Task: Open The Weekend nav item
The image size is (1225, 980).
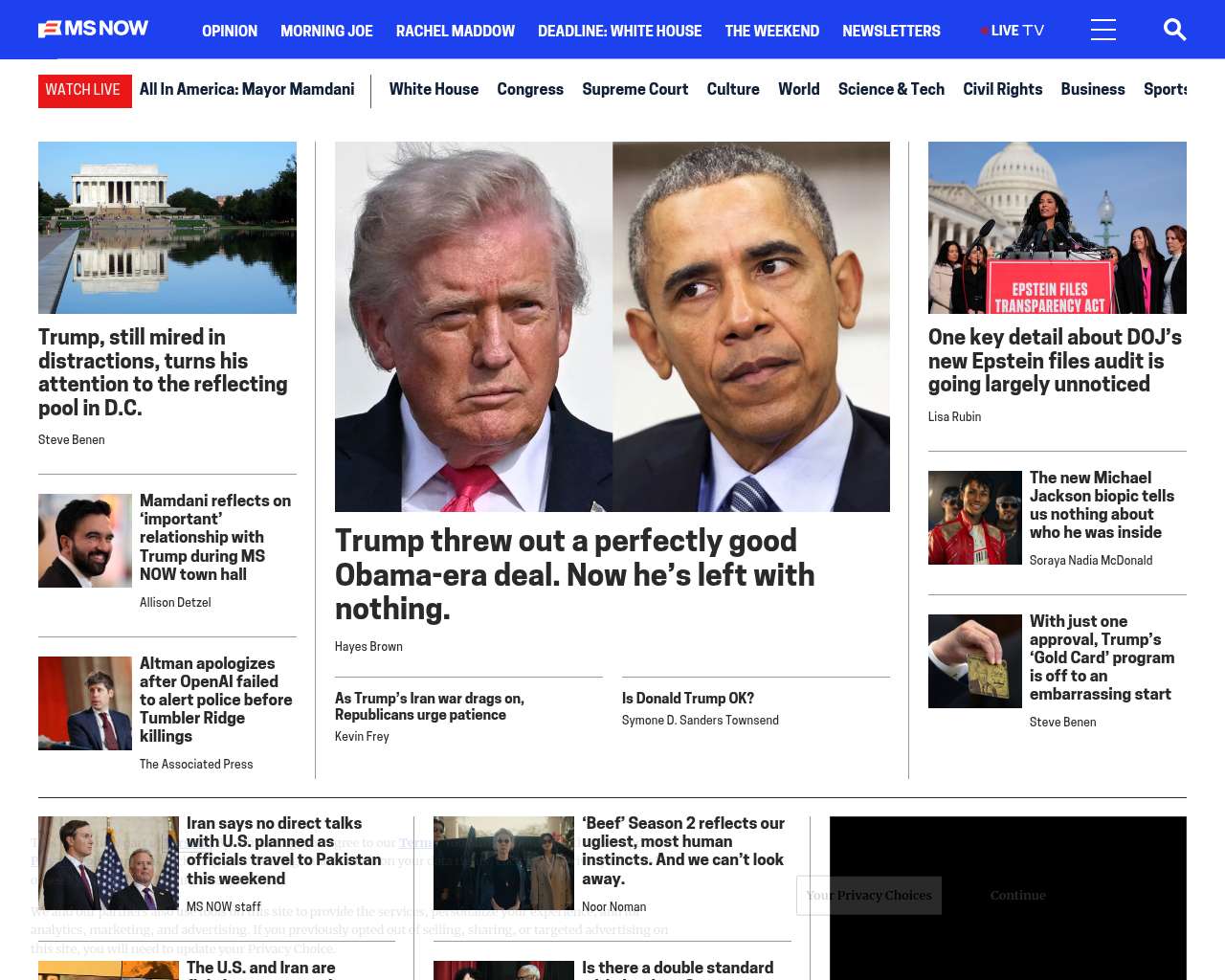Action: pos(772,31)
